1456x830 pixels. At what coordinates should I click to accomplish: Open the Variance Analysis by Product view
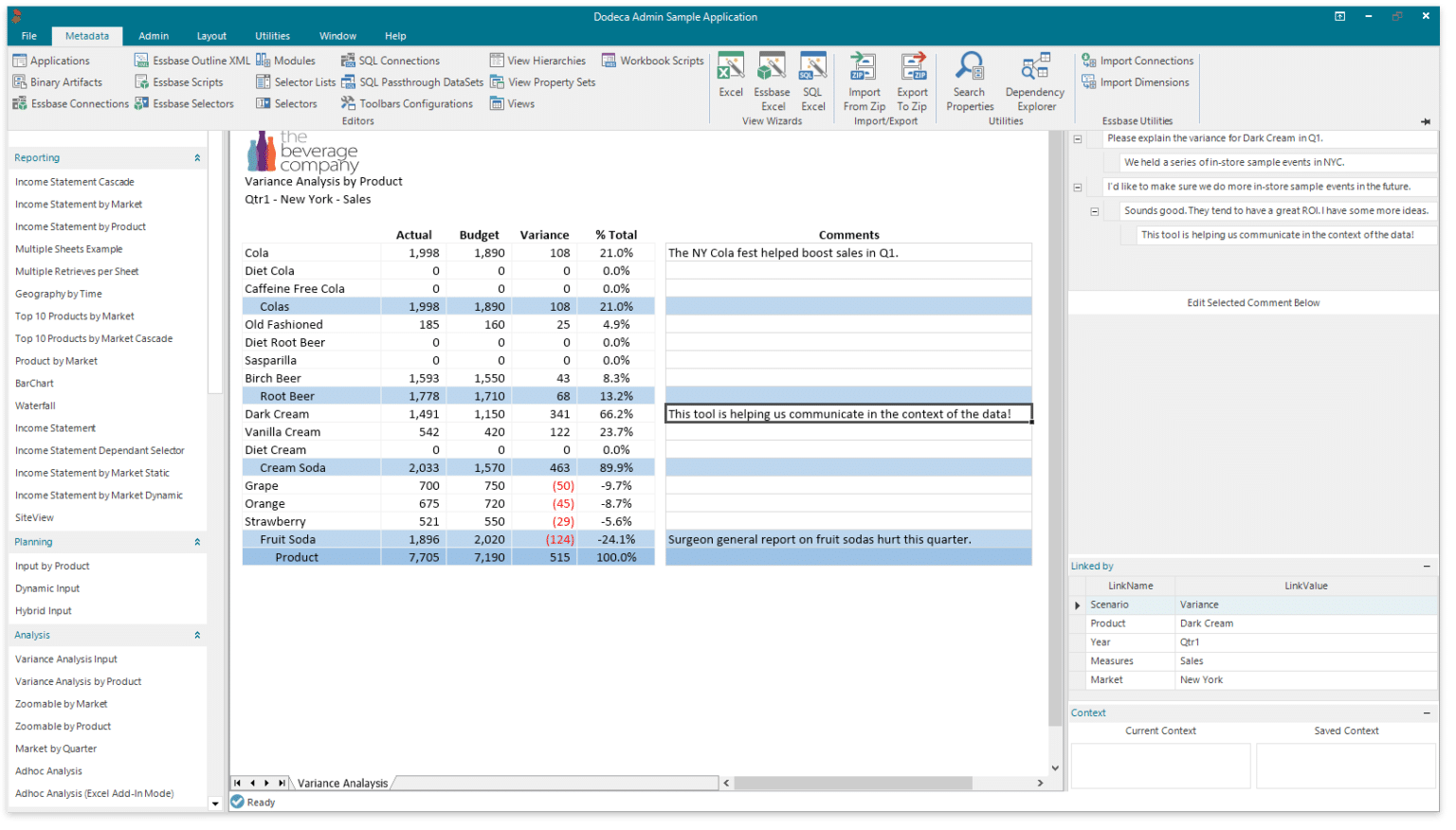pos(78,680)
